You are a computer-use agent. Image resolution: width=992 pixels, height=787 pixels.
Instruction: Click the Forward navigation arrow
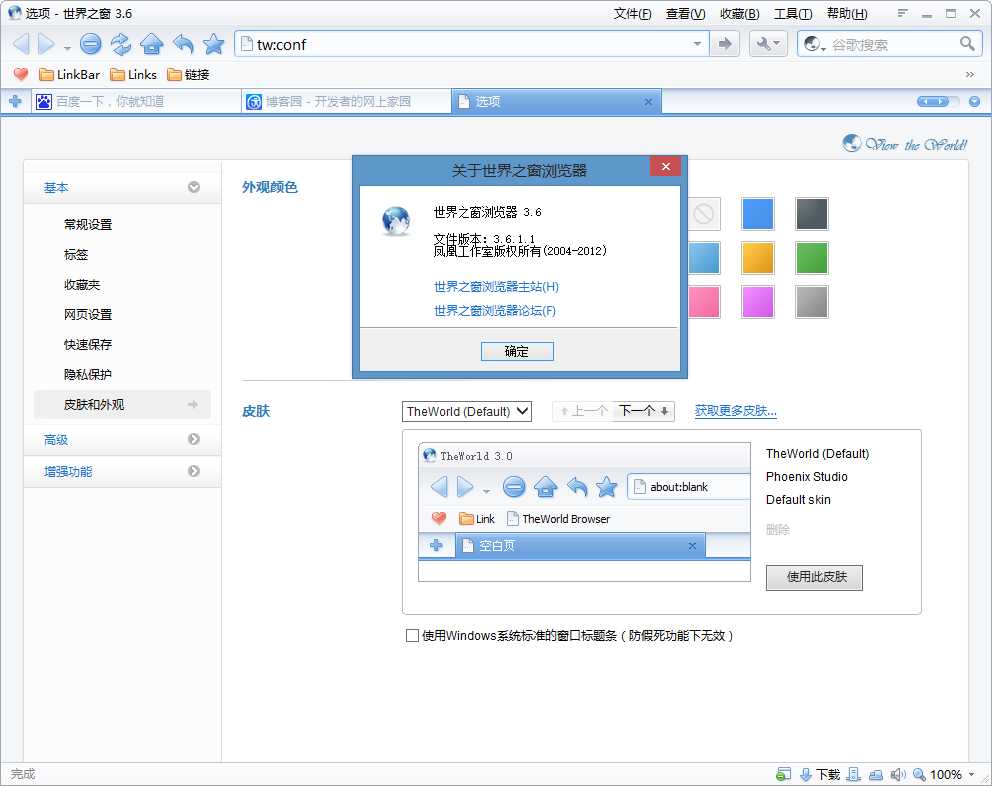[x=46, y=44]
